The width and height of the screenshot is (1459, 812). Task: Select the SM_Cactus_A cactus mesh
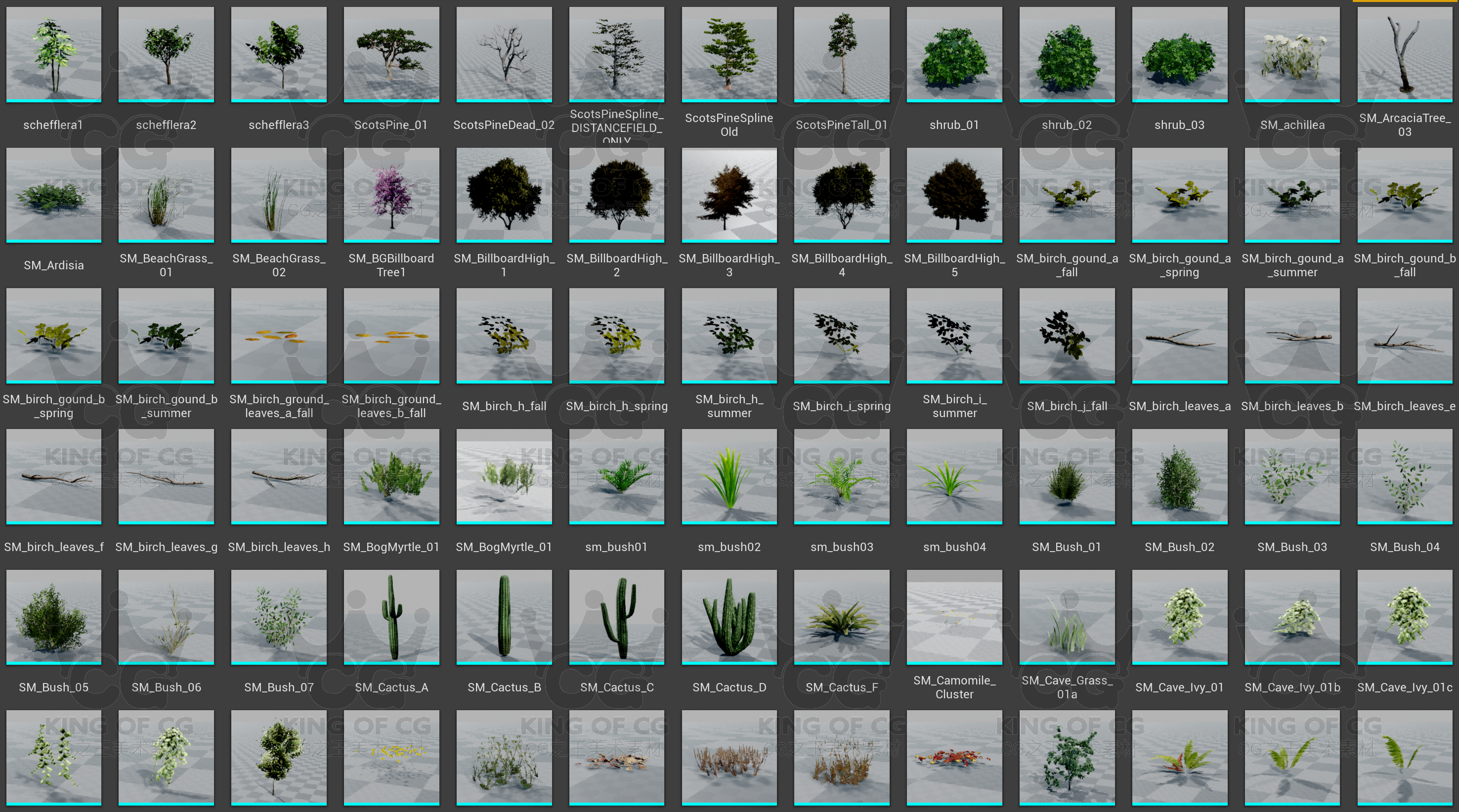[x=391, y=616]
